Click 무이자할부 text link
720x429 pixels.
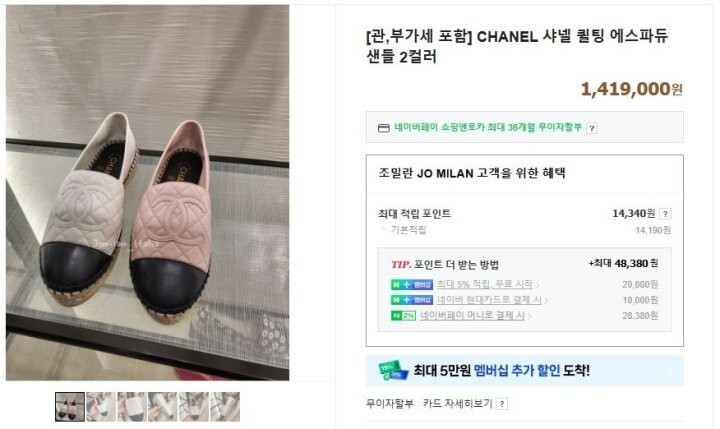point(389,404)
